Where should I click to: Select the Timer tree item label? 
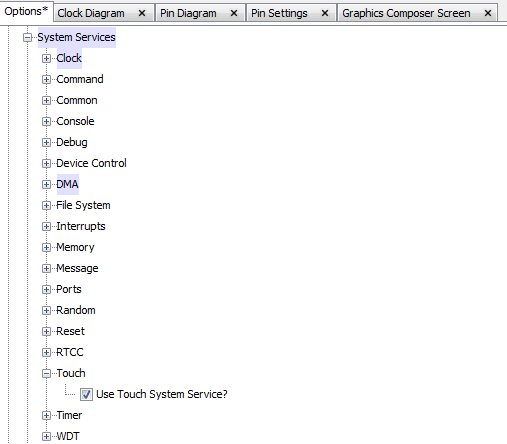[69, 415]
